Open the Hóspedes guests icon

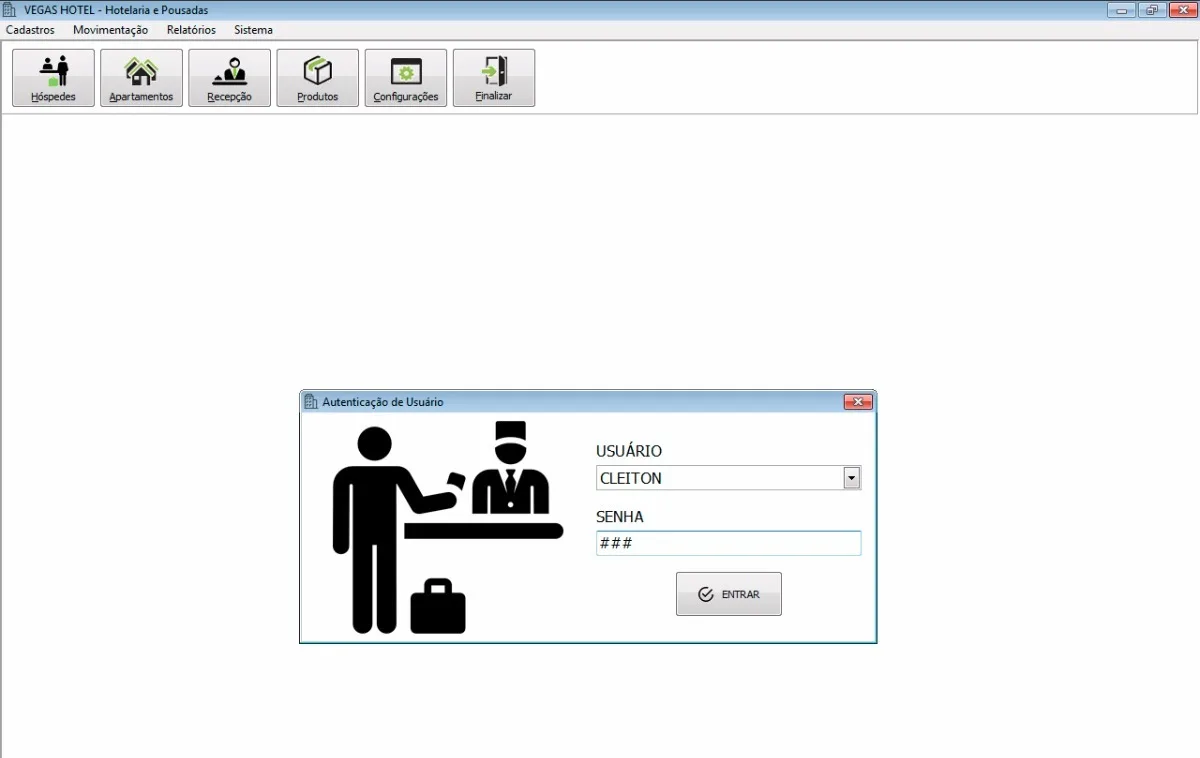(x=53, y=72)
